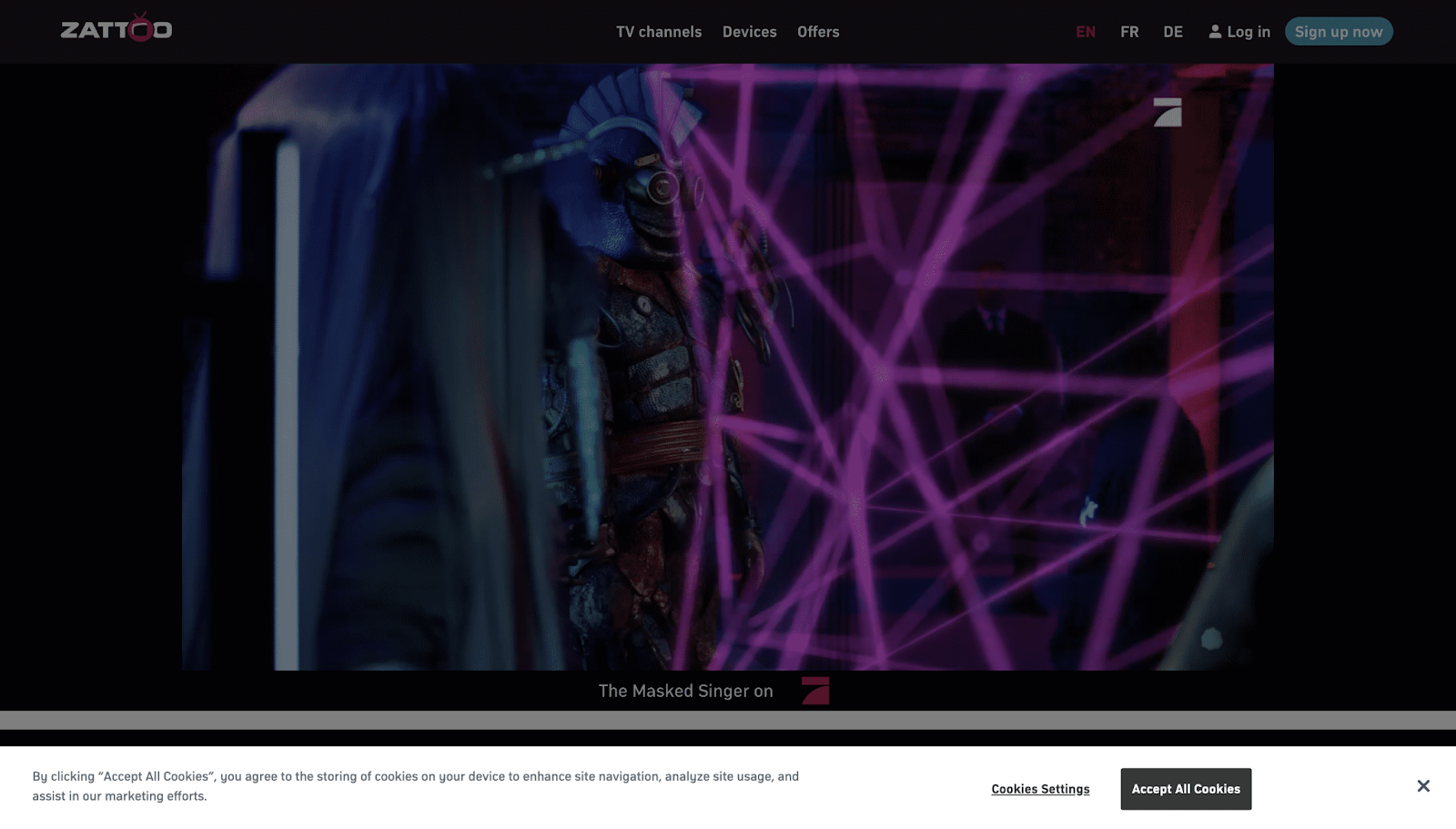Click 'The Masked Singer on' caption
This screenshot has height=829, width=1456.
click(x=686, y=691)
